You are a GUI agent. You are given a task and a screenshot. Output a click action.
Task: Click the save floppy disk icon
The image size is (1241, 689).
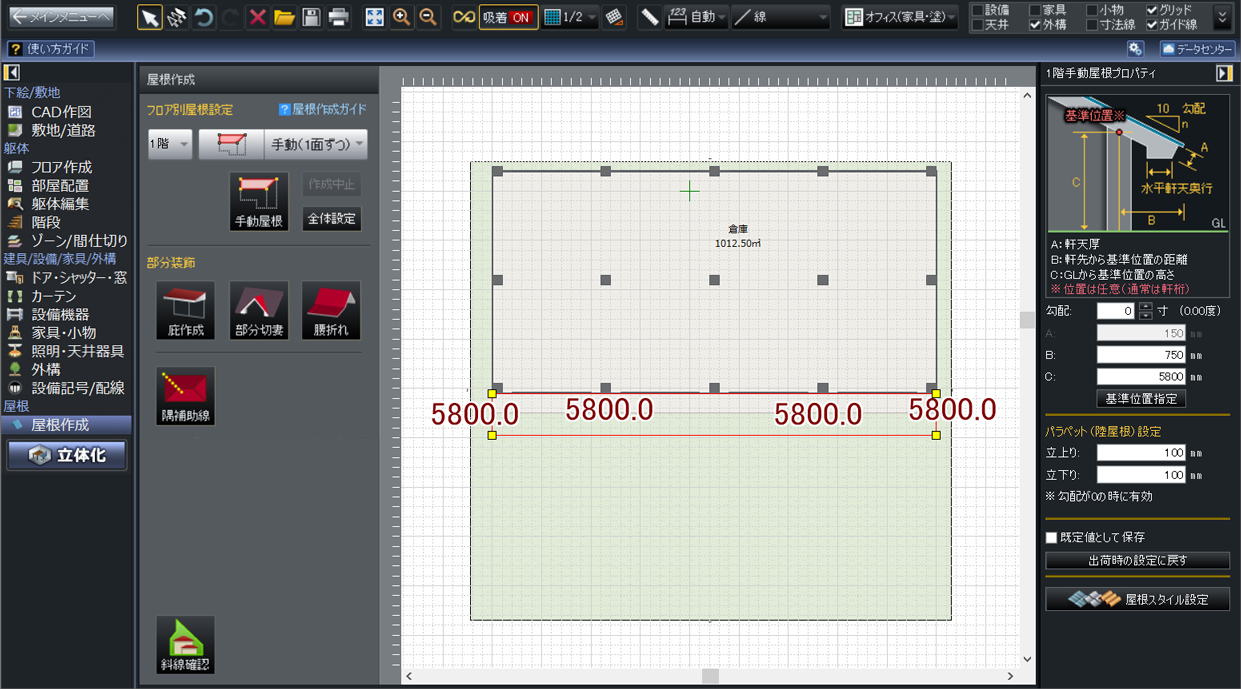coord(311,17)
